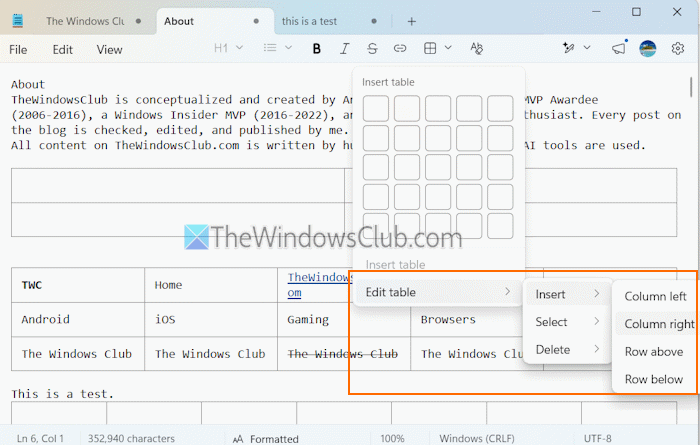Expand the H1 heading dropdown

(x=239, y=47)
